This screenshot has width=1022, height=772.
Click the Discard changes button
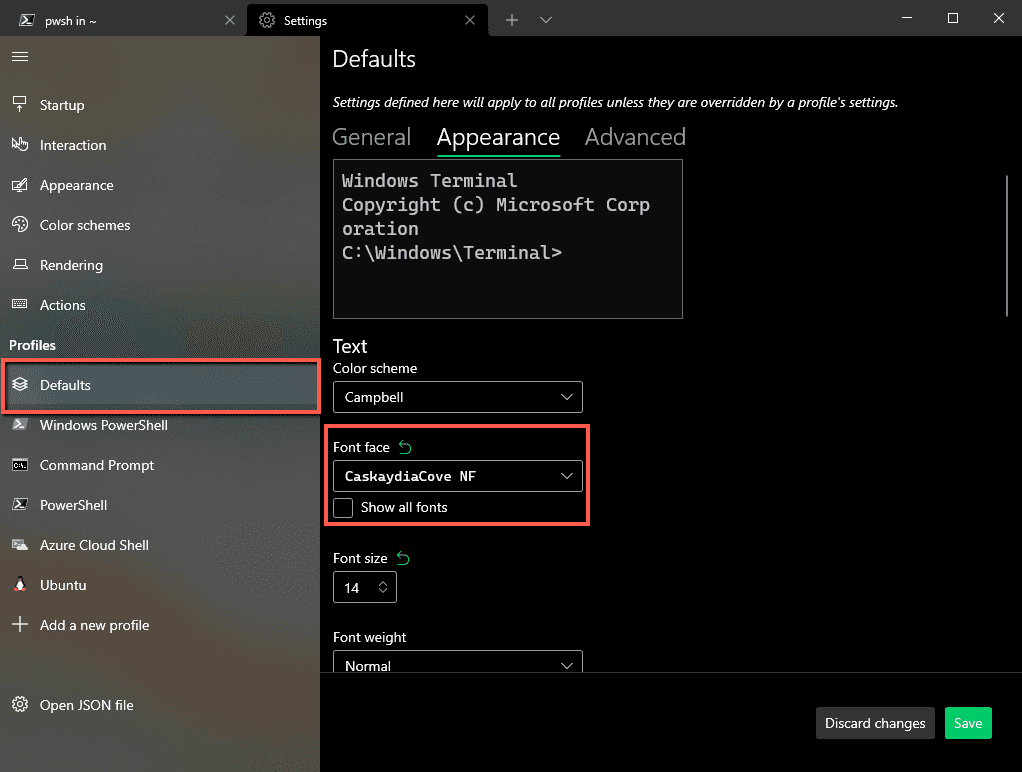tap(875, 723)
